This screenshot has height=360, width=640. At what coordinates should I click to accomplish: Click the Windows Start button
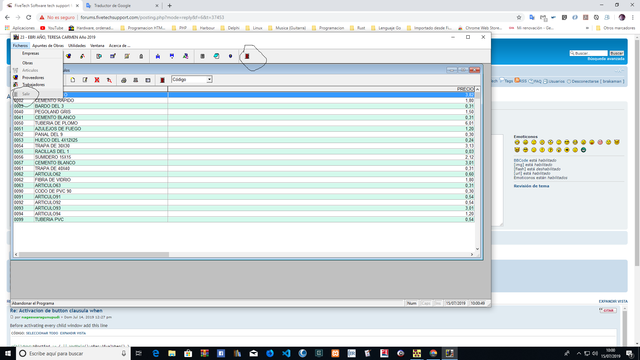point(8,353)
